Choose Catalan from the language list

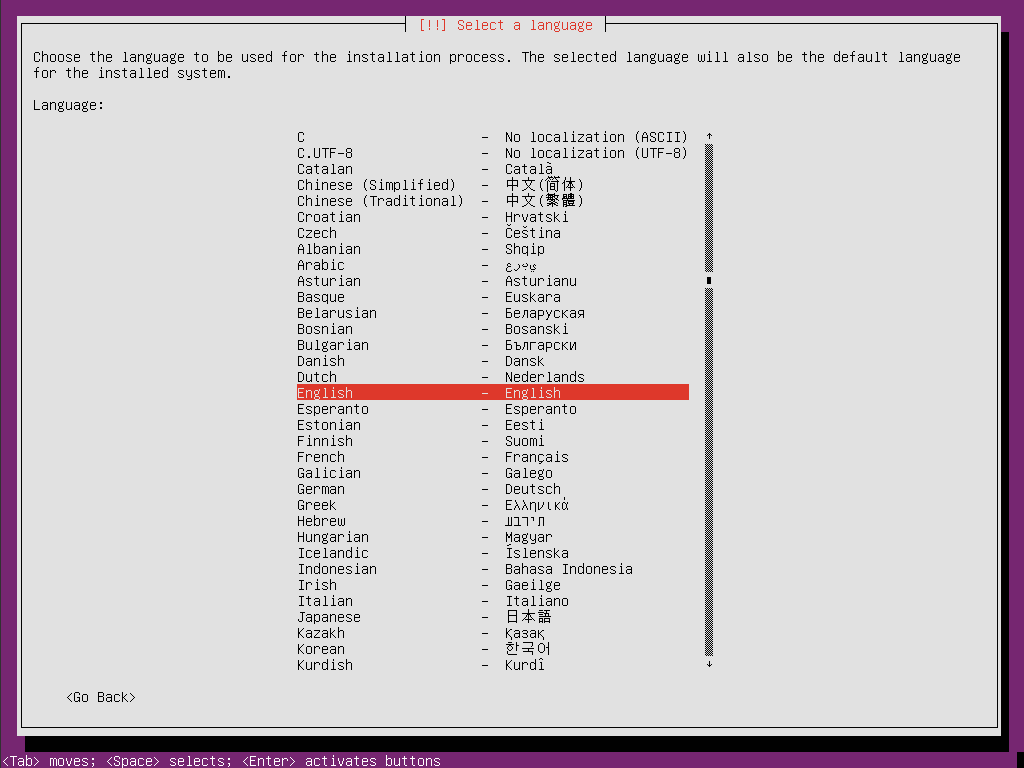[x=492, y=169]
